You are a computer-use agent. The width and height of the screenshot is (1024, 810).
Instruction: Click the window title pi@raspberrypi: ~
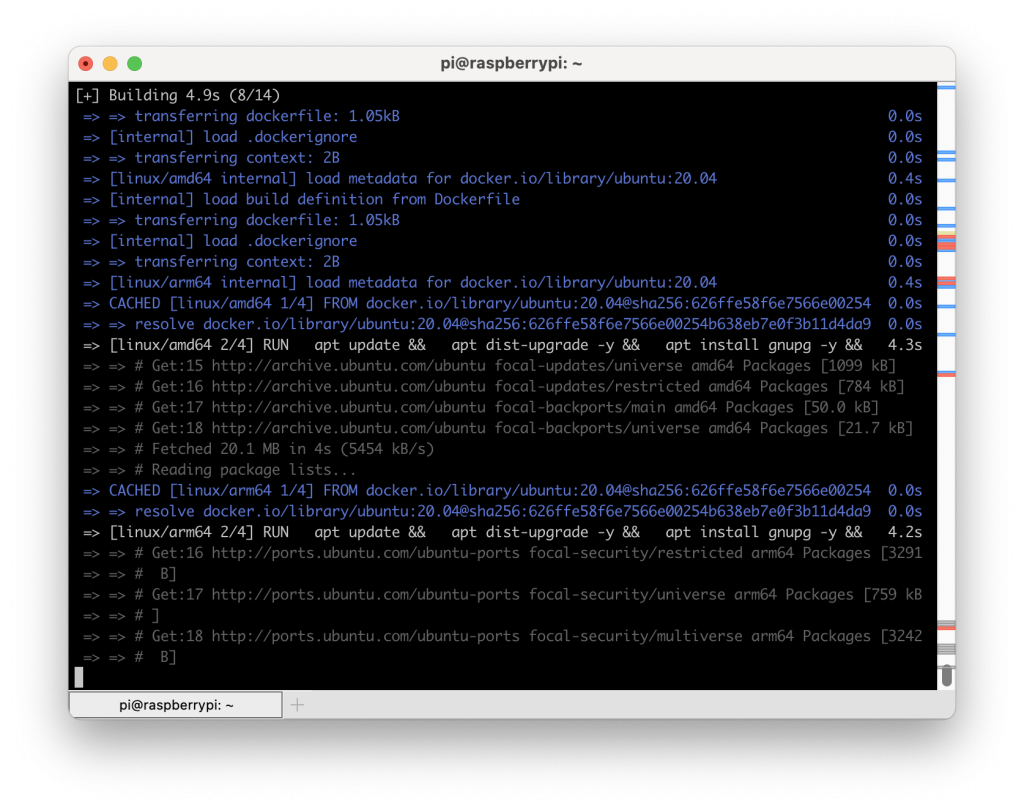coord(511,64)
